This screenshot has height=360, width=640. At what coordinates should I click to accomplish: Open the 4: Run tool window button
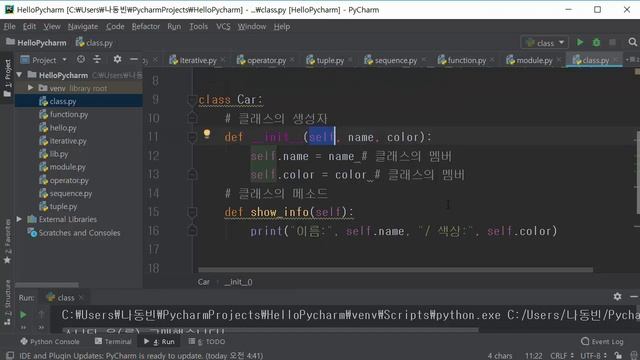click(159, 342)
